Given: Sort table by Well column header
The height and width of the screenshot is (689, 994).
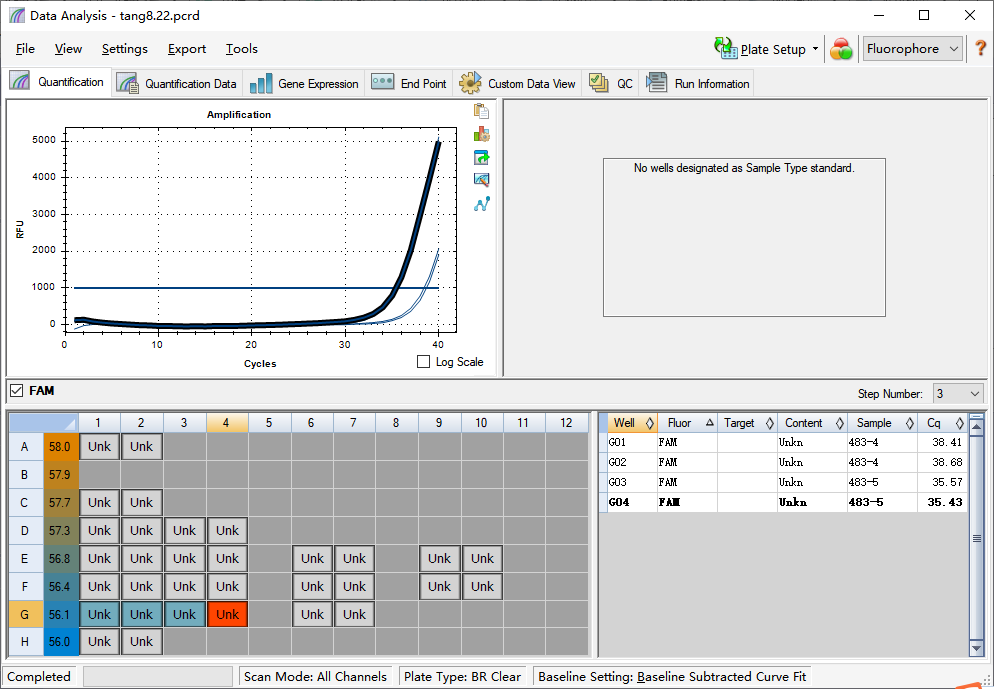Looking at the screenshot, I should pos(631,423).
